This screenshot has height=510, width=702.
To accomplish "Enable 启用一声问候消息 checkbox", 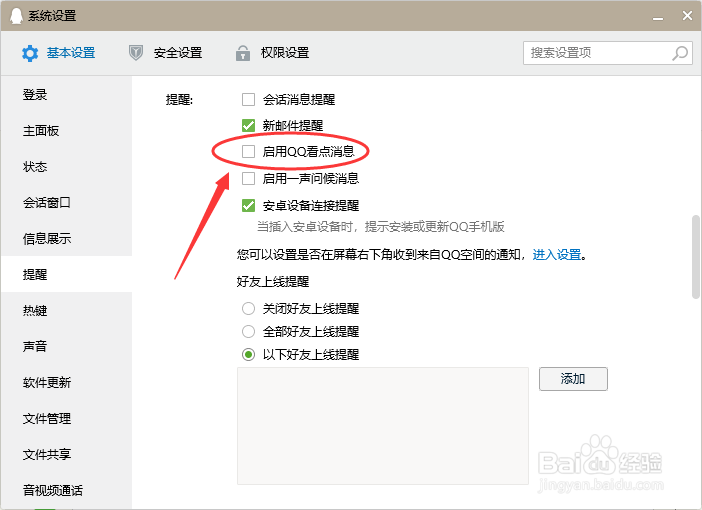I will (248, 179).
